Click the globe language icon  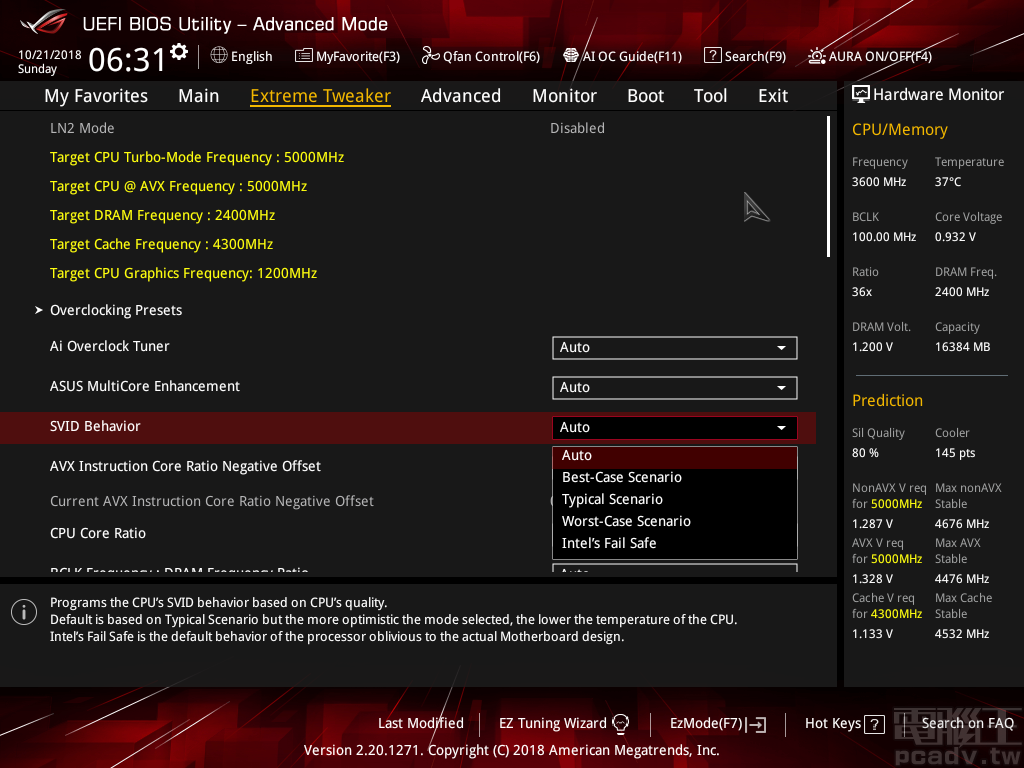pos(219,56)
